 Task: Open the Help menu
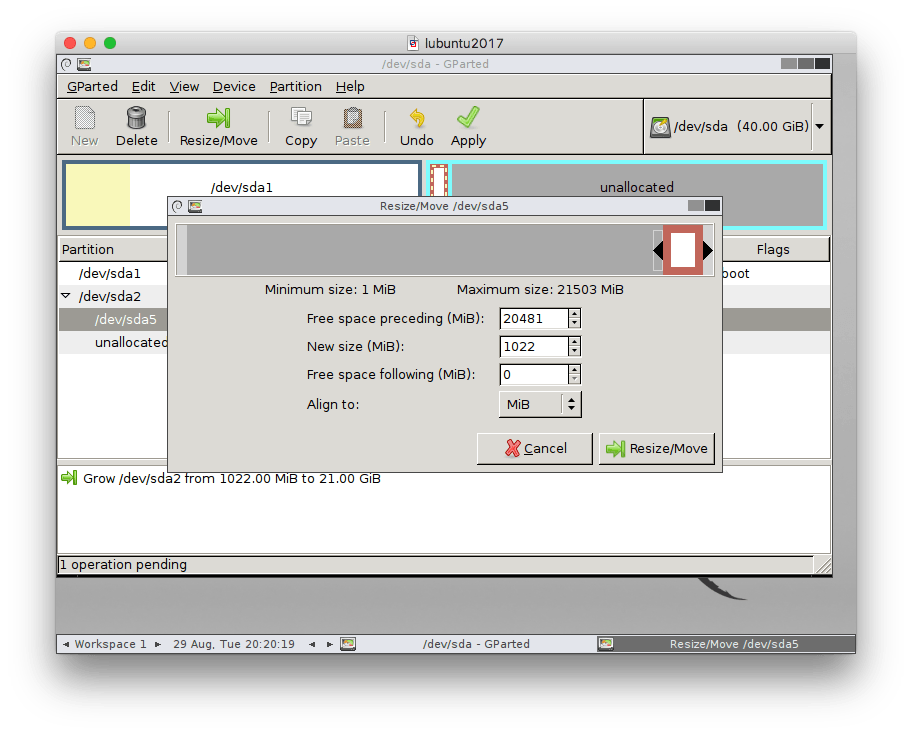point(350,87)
